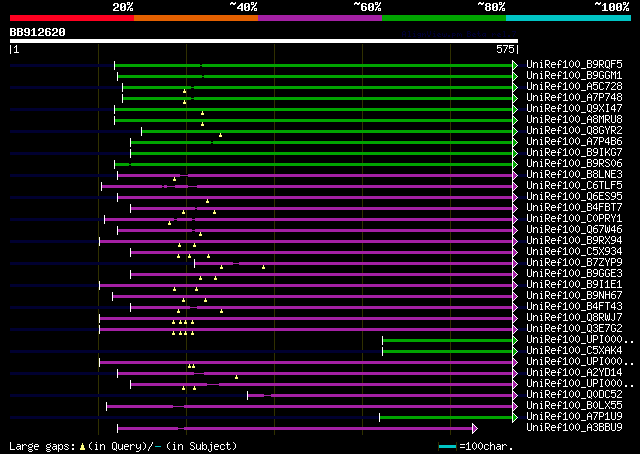Select the UniRef100_Q8RWJ7 label
This screenshot has height=454, width=640.
[x=574, y=318]
